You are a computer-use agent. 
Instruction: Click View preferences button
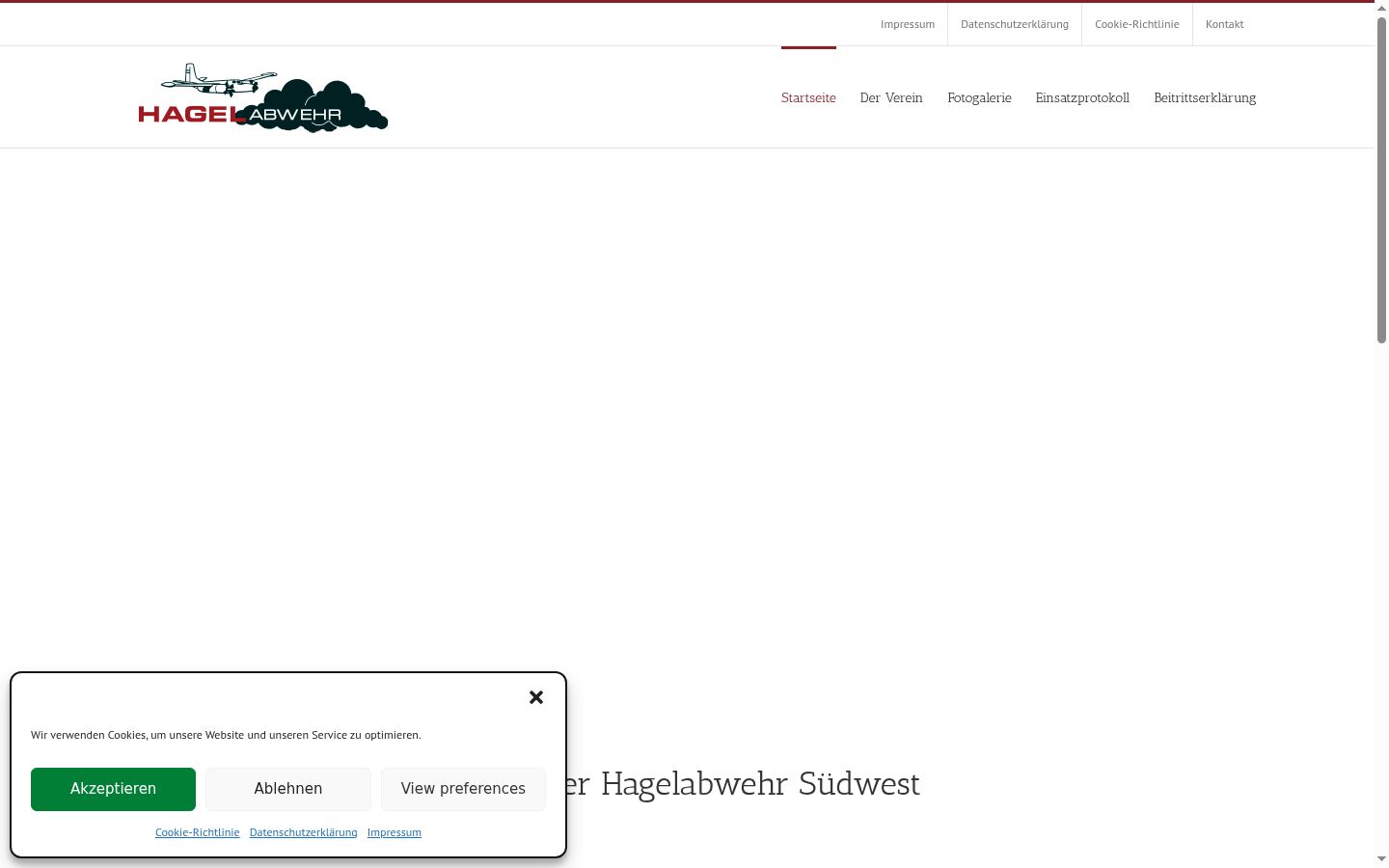(463, 789)
